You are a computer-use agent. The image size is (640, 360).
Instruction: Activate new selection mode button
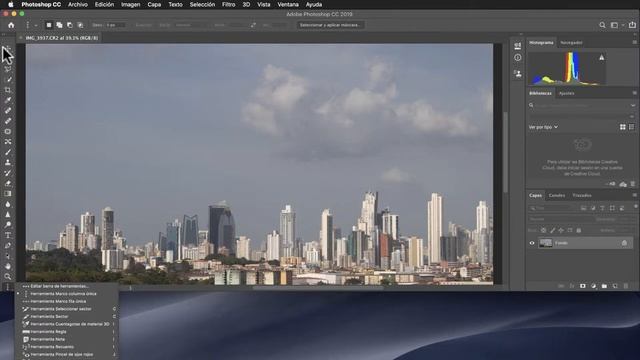pos(49,25)
